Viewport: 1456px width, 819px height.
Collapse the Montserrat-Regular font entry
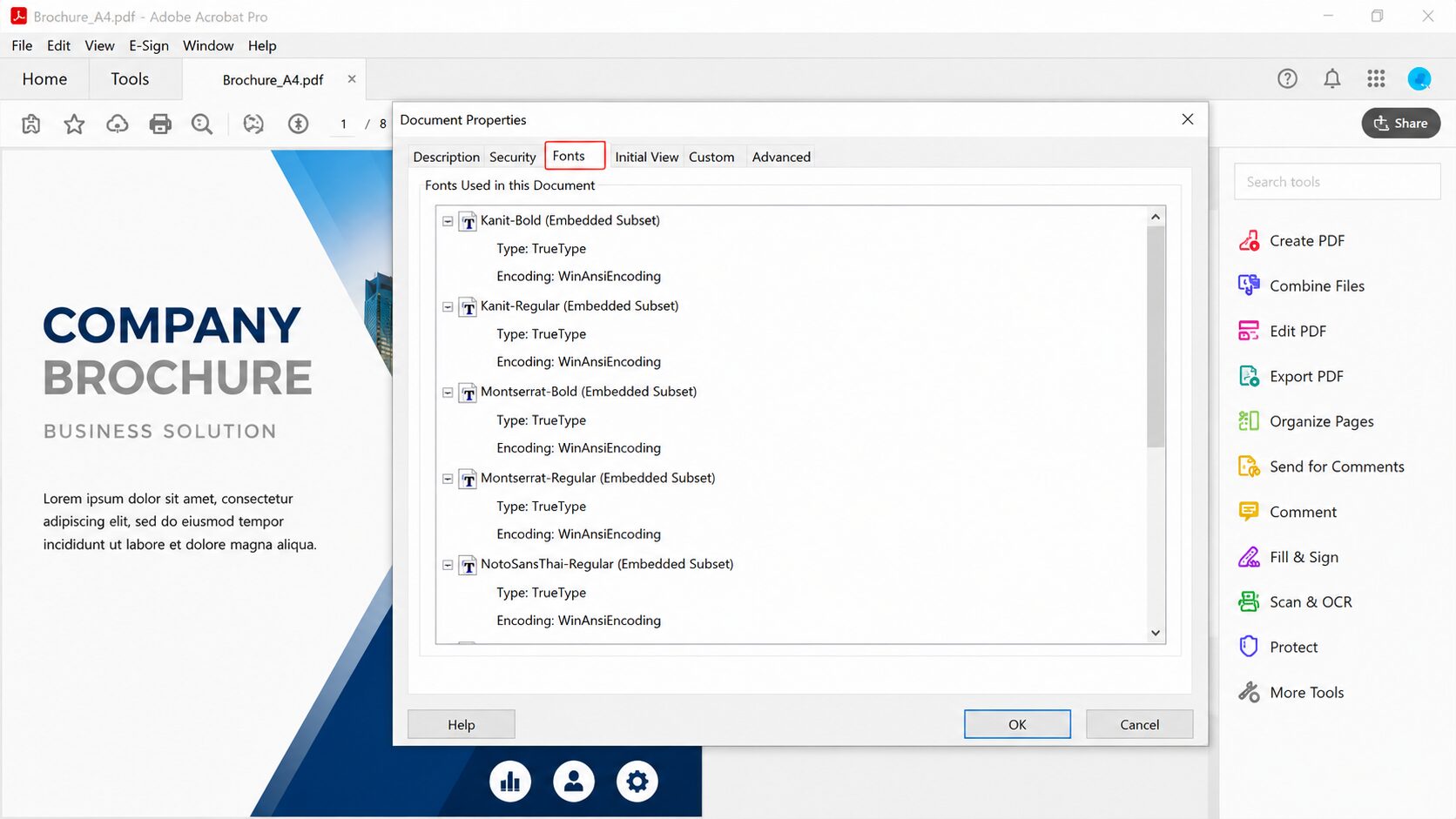(x=448, y=479)
